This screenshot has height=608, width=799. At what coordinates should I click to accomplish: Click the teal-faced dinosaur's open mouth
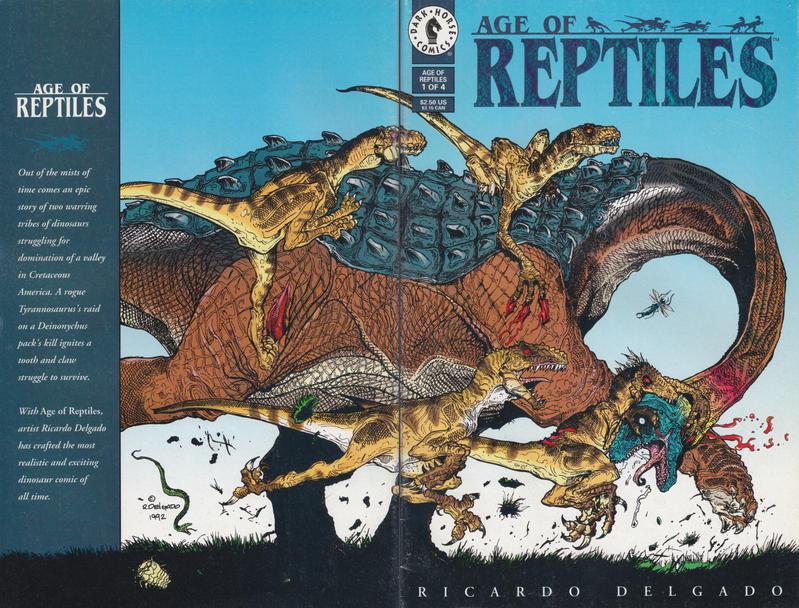[657, 461]
